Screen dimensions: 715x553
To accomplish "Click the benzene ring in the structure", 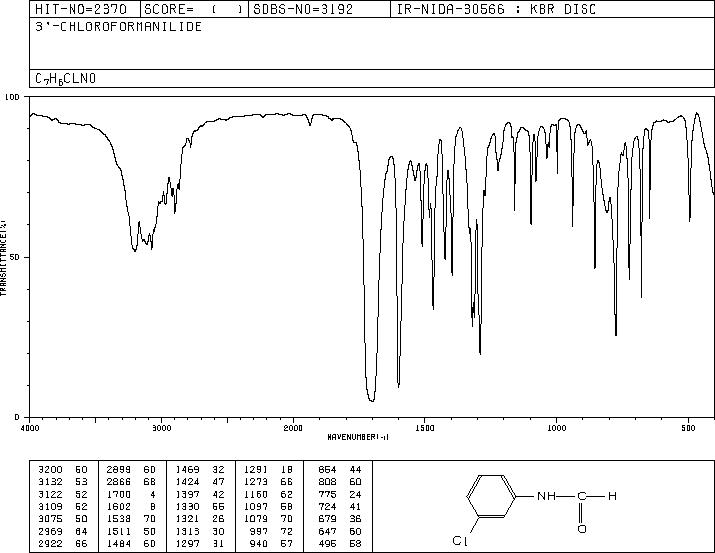I will click(x=492, y=496).
